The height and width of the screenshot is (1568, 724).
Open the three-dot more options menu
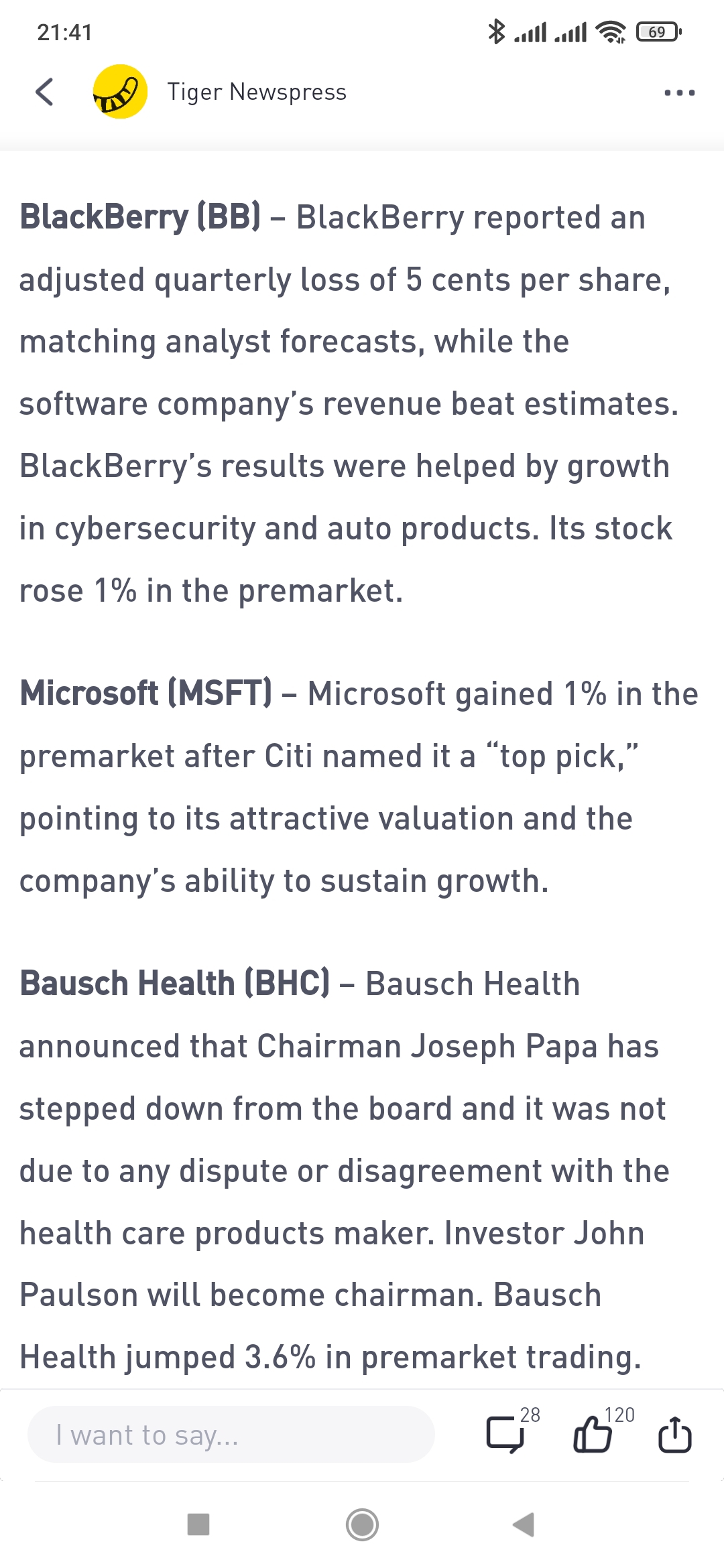click(679, 92)
